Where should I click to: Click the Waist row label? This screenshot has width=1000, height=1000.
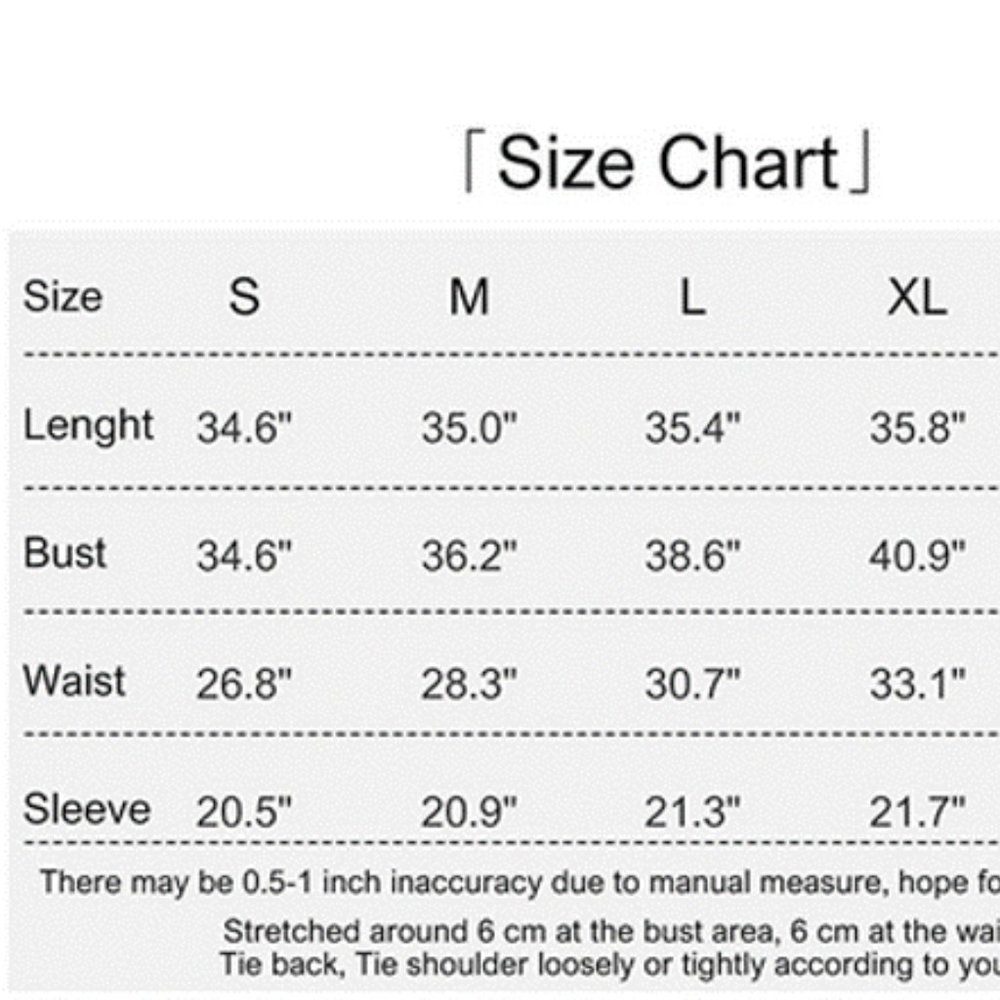coord(74,680)
